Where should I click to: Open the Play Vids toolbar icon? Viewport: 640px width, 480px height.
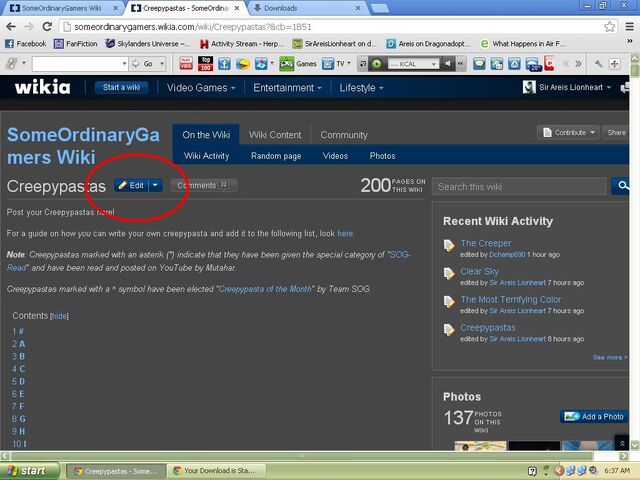click(186, 64)
